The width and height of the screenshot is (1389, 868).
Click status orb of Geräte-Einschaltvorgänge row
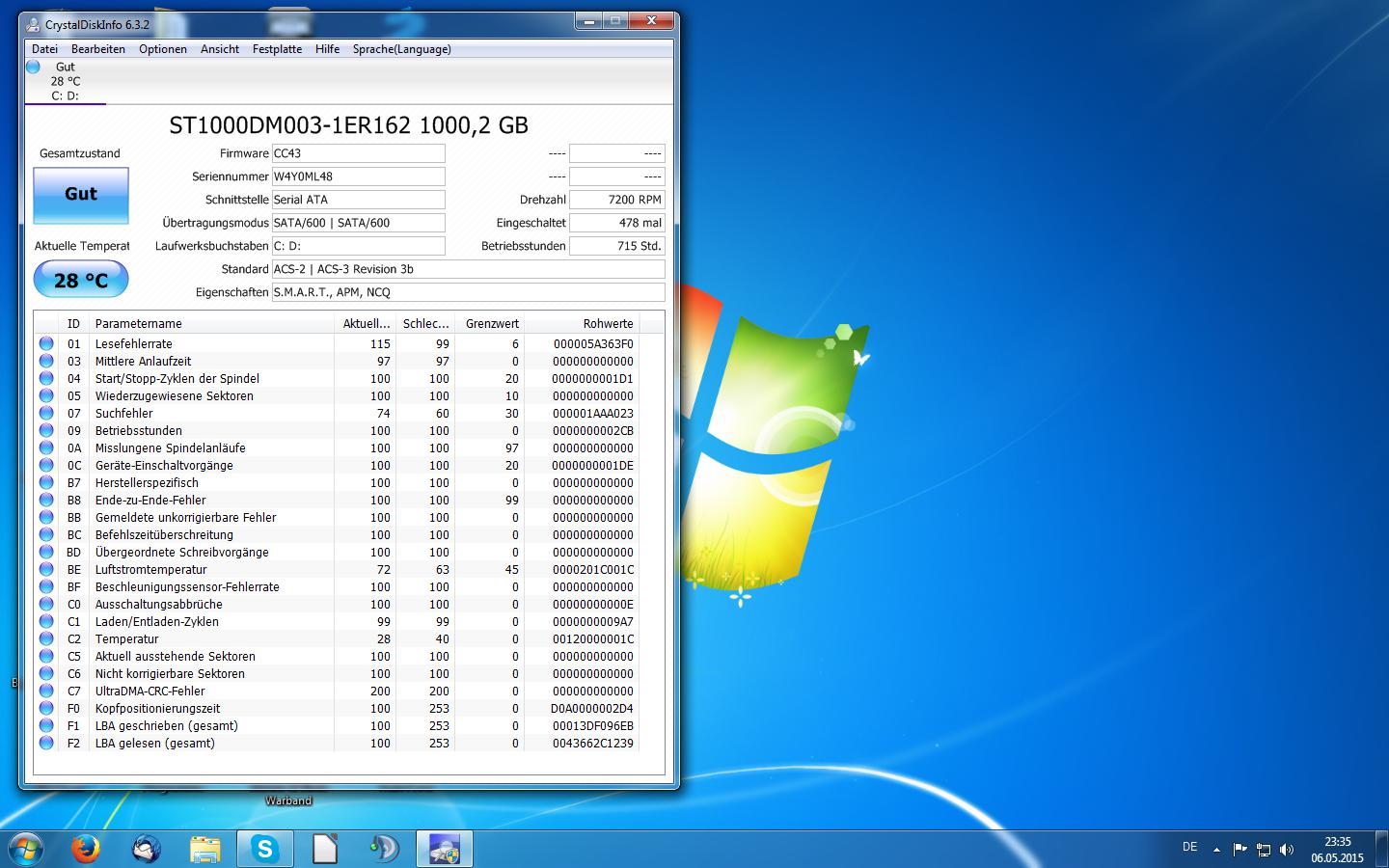tap(46, 465)
